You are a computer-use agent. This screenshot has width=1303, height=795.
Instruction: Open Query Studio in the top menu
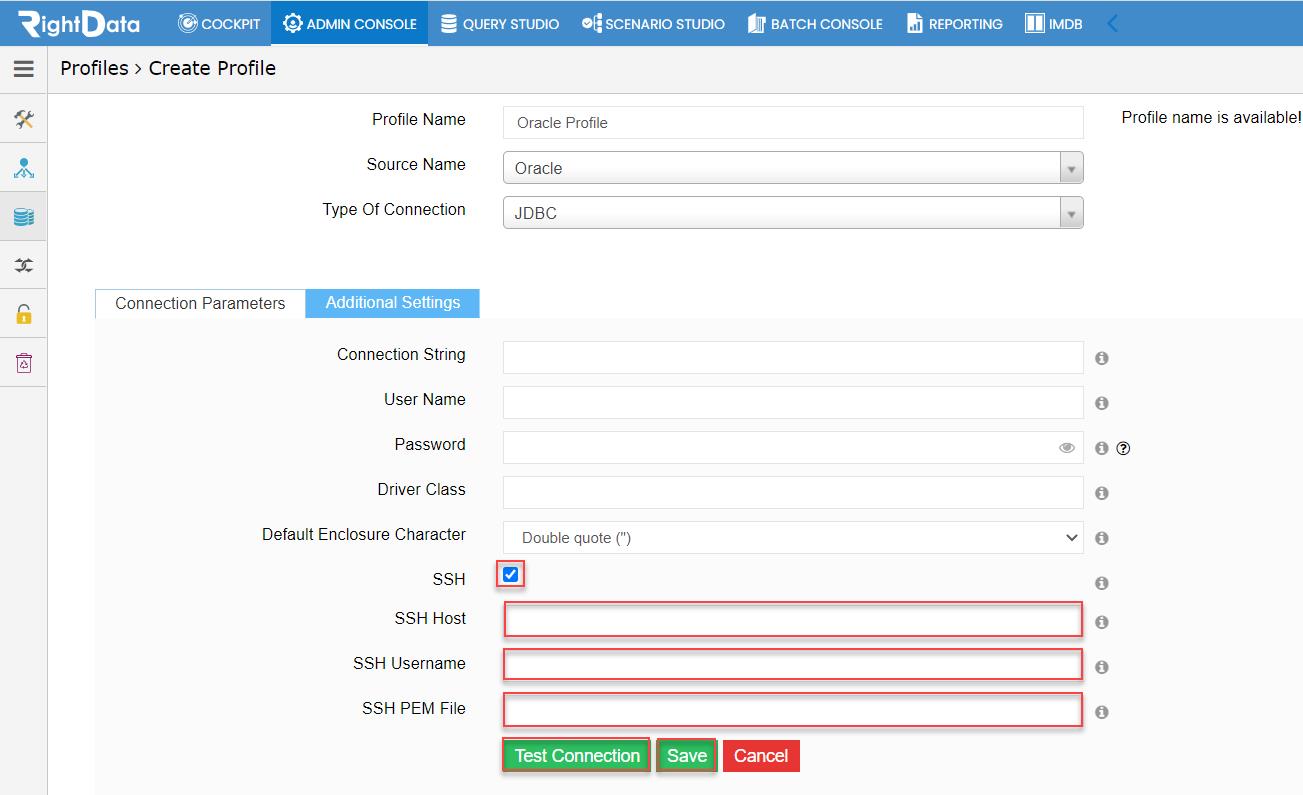[500, 23]
